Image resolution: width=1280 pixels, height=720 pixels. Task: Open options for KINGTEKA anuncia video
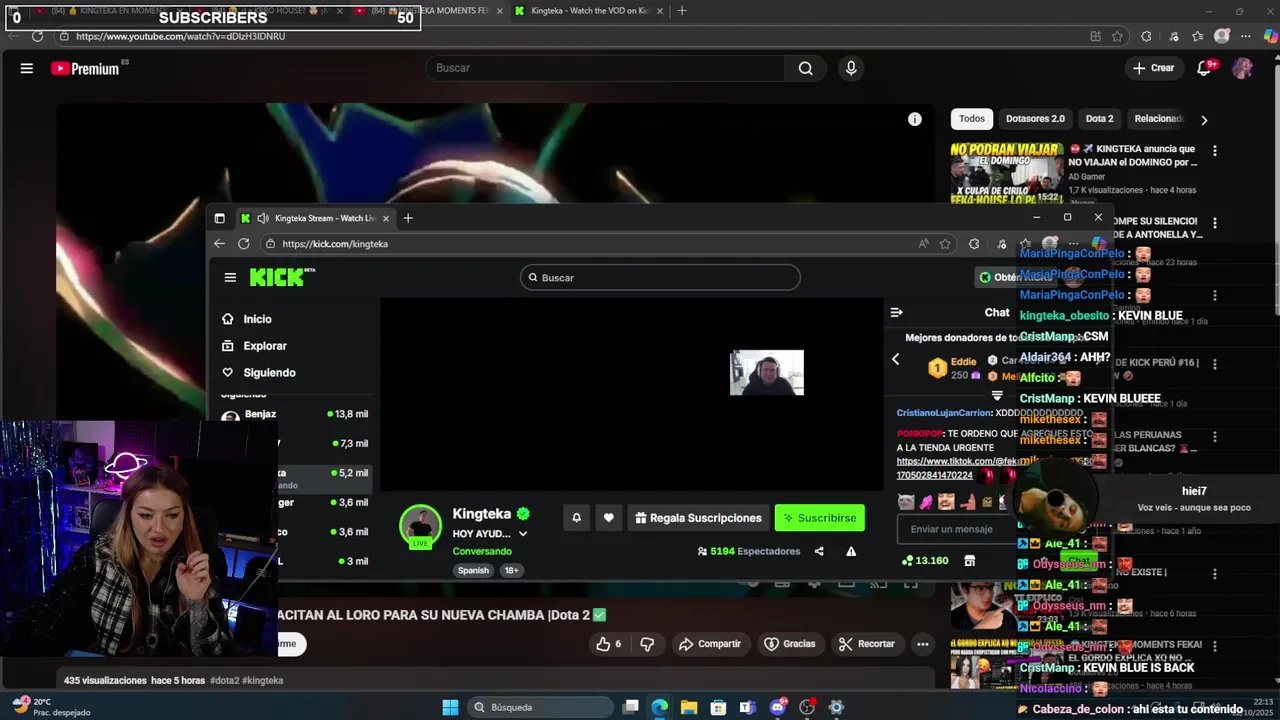(x=1215, y=151)
